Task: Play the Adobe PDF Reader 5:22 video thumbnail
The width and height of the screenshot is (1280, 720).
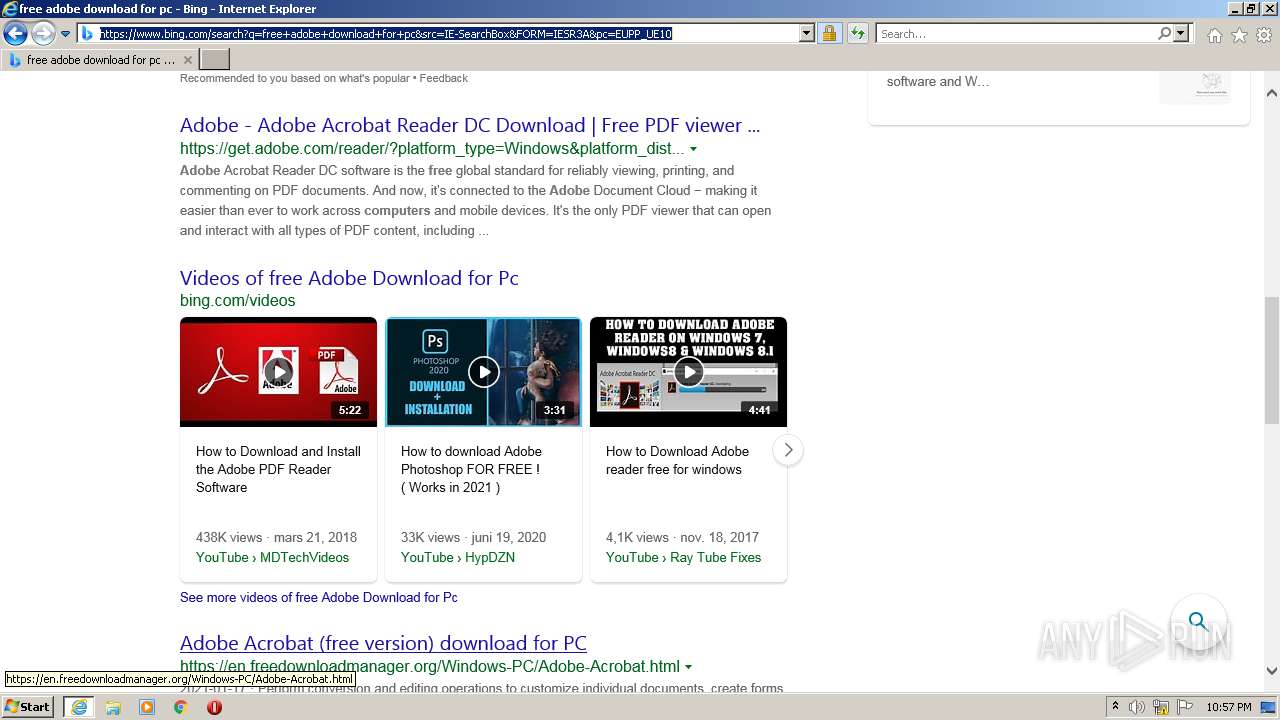Action: click(x=278, y=372)
